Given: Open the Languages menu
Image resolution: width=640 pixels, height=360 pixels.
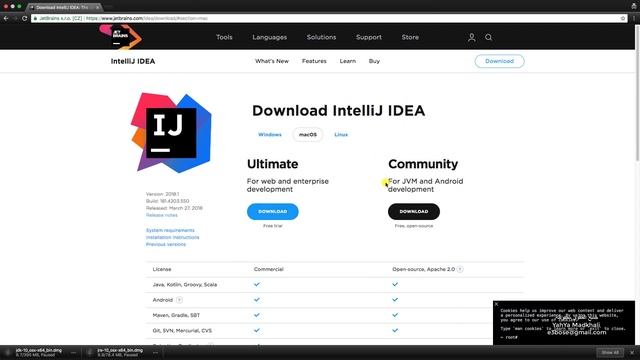Looking at the screenshot, I should [269, 37].
